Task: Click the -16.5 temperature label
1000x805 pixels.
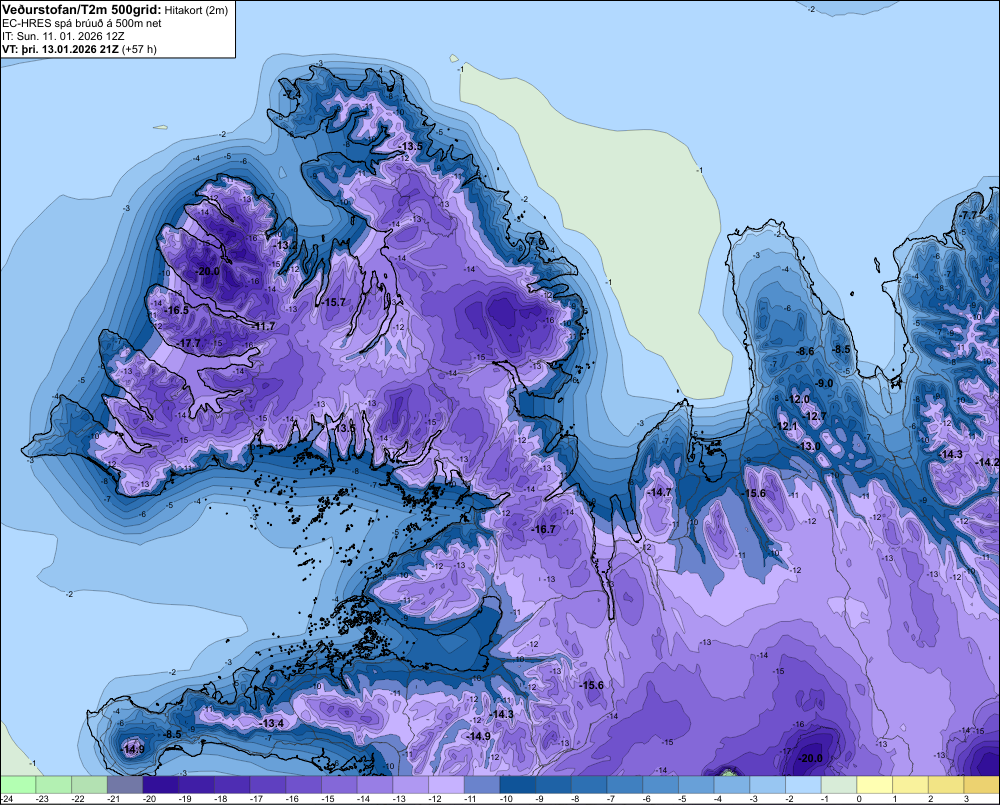Action: pos(176,311)
